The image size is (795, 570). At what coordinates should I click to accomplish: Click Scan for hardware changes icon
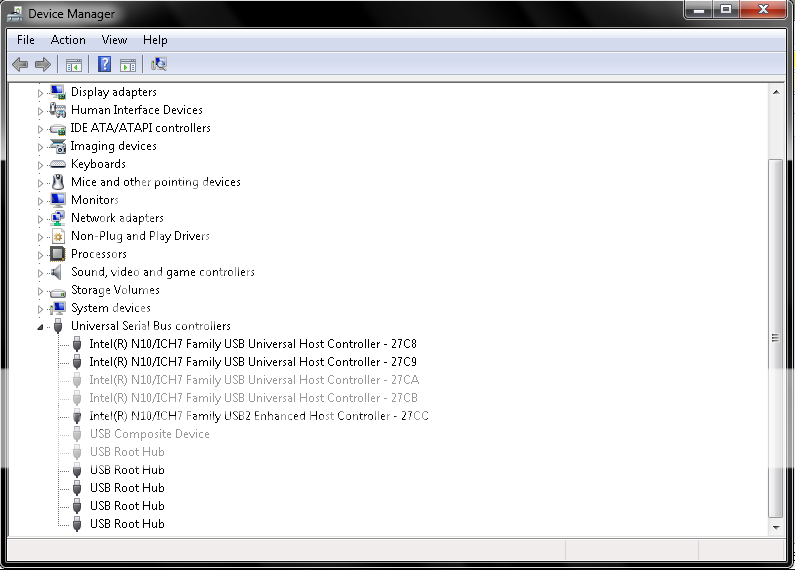coord(158,65)
